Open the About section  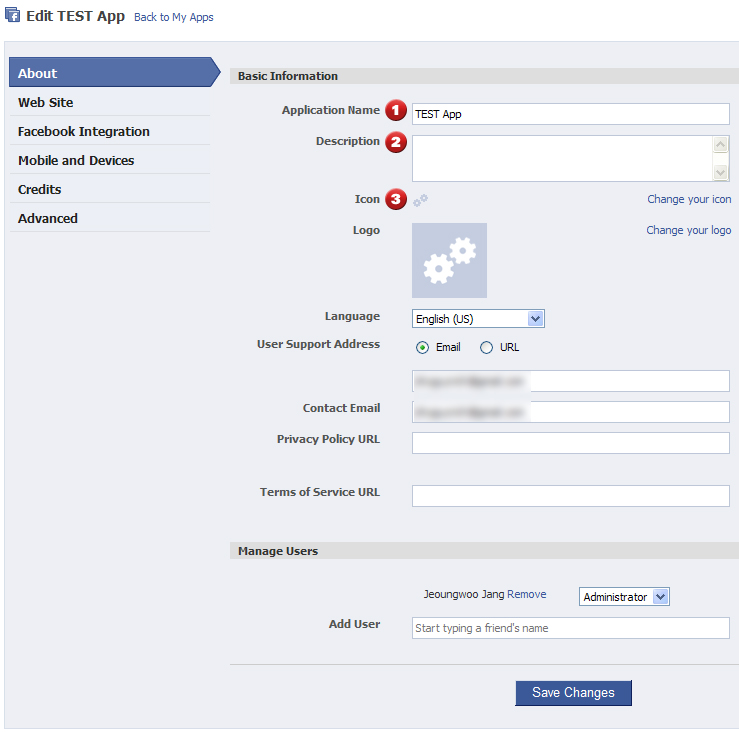click(x=115, y=73)
